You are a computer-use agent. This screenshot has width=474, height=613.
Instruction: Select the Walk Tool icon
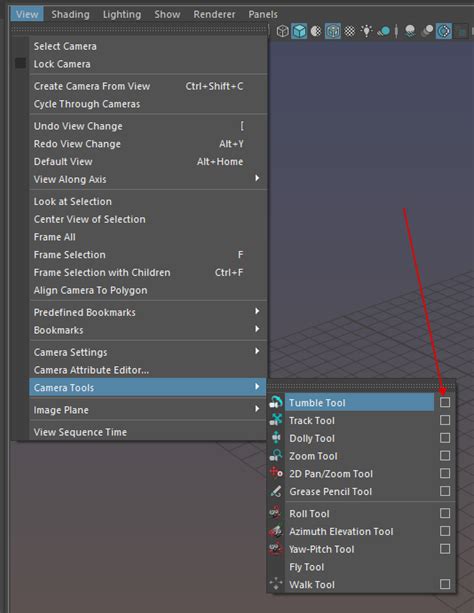(x=276, y=584)
